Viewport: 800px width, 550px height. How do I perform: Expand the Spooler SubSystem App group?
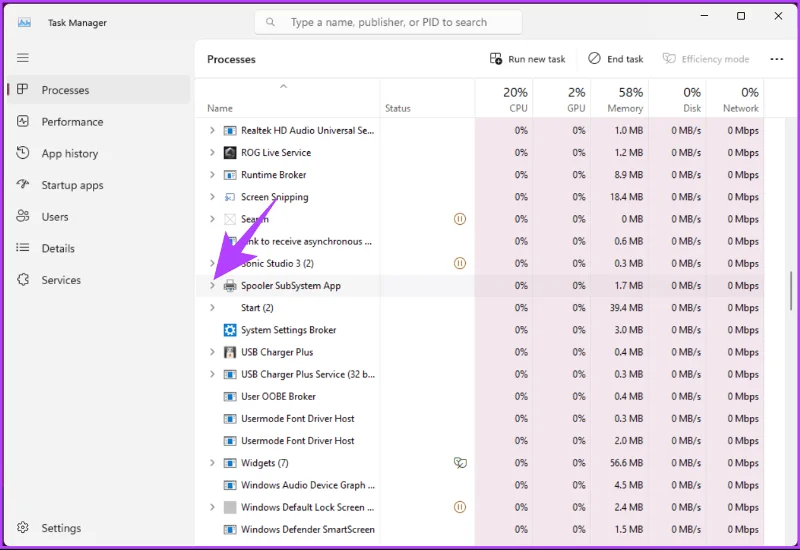[212, 286]
